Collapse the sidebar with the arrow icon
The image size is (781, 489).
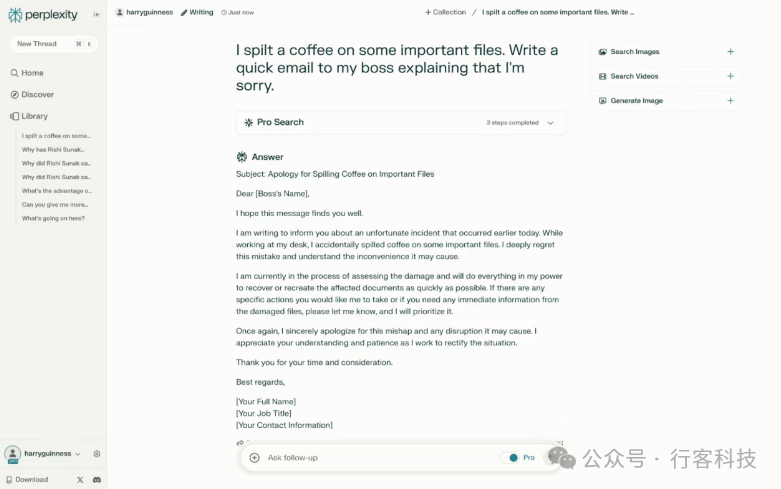coord(96,14)
